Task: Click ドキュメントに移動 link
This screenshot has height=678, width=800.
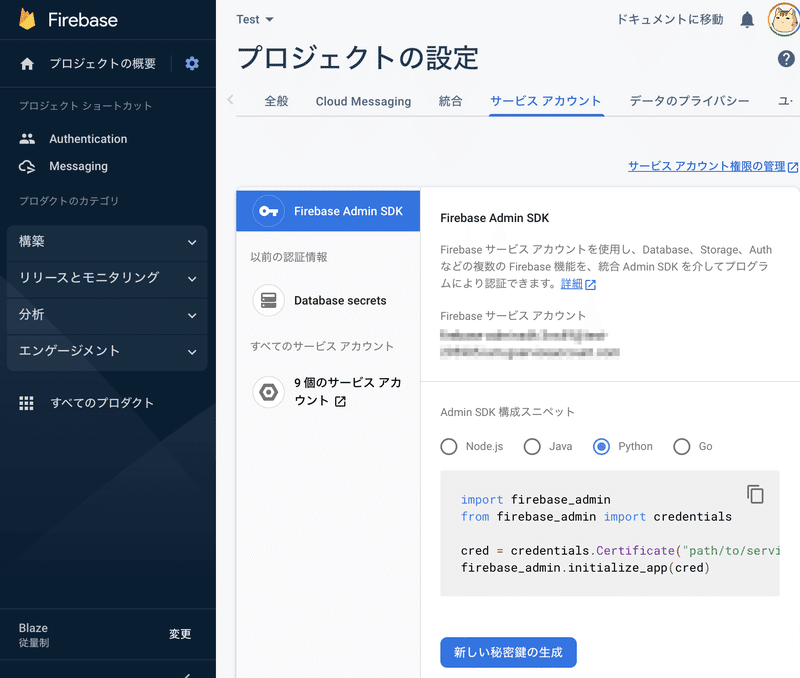Action: click(x=670, y=19)
